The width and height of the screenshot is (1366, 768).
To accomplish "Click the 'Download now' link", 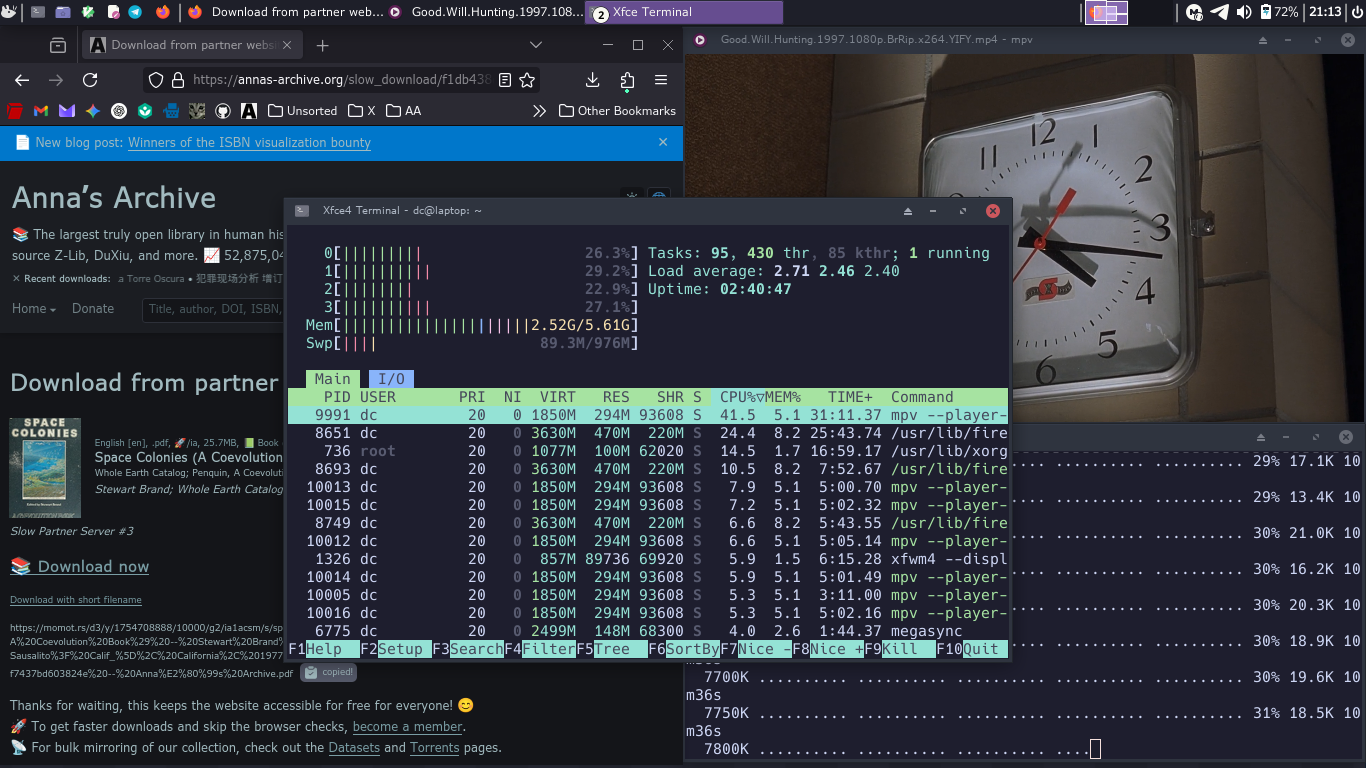I will pyautogui.click(x=79, y=566).
